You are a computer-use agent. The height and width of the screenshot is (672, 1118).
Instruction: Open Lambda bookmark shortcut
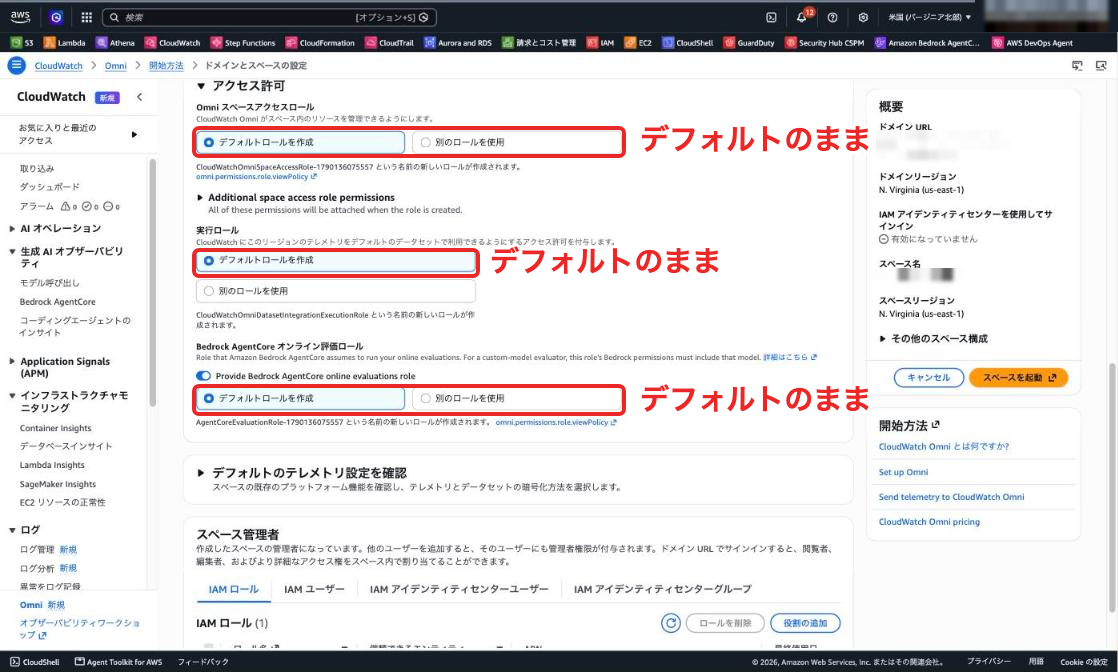pyautogui.click(x=65, y=43)
